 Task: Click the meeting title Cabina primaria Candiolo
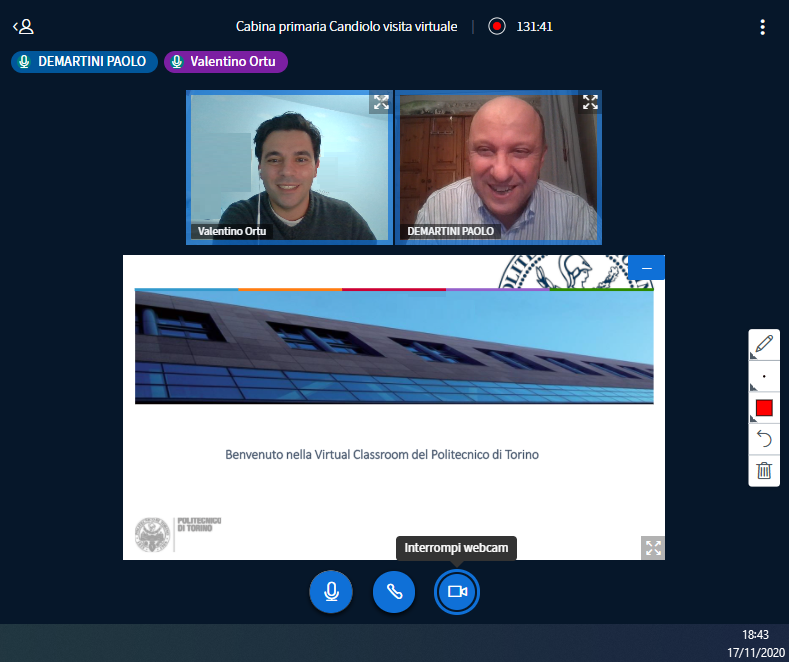click(346, 27)
